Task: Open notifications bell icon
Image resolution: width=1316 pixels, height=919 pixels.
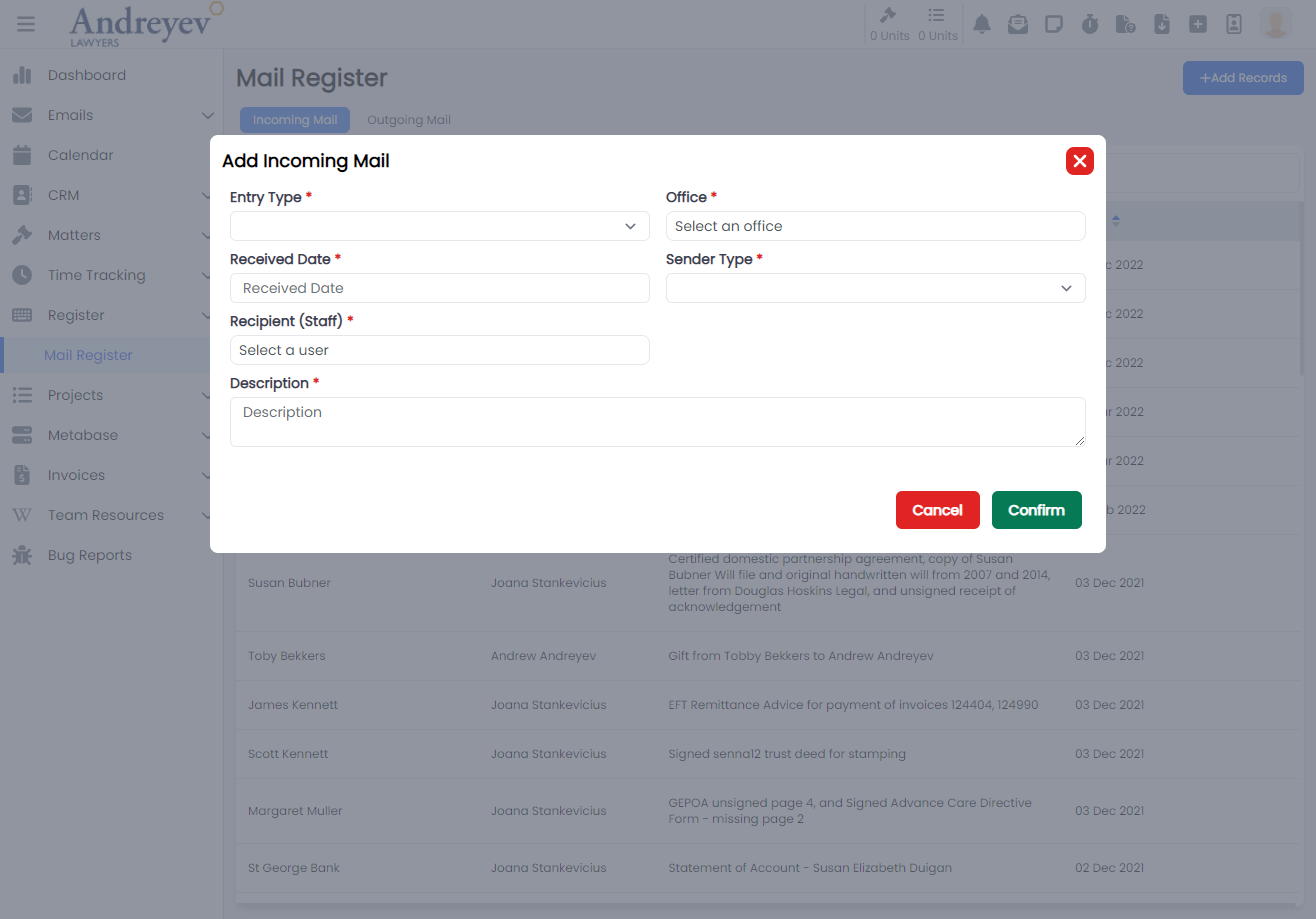Action: pyautogui.click(x=982, y=24)
